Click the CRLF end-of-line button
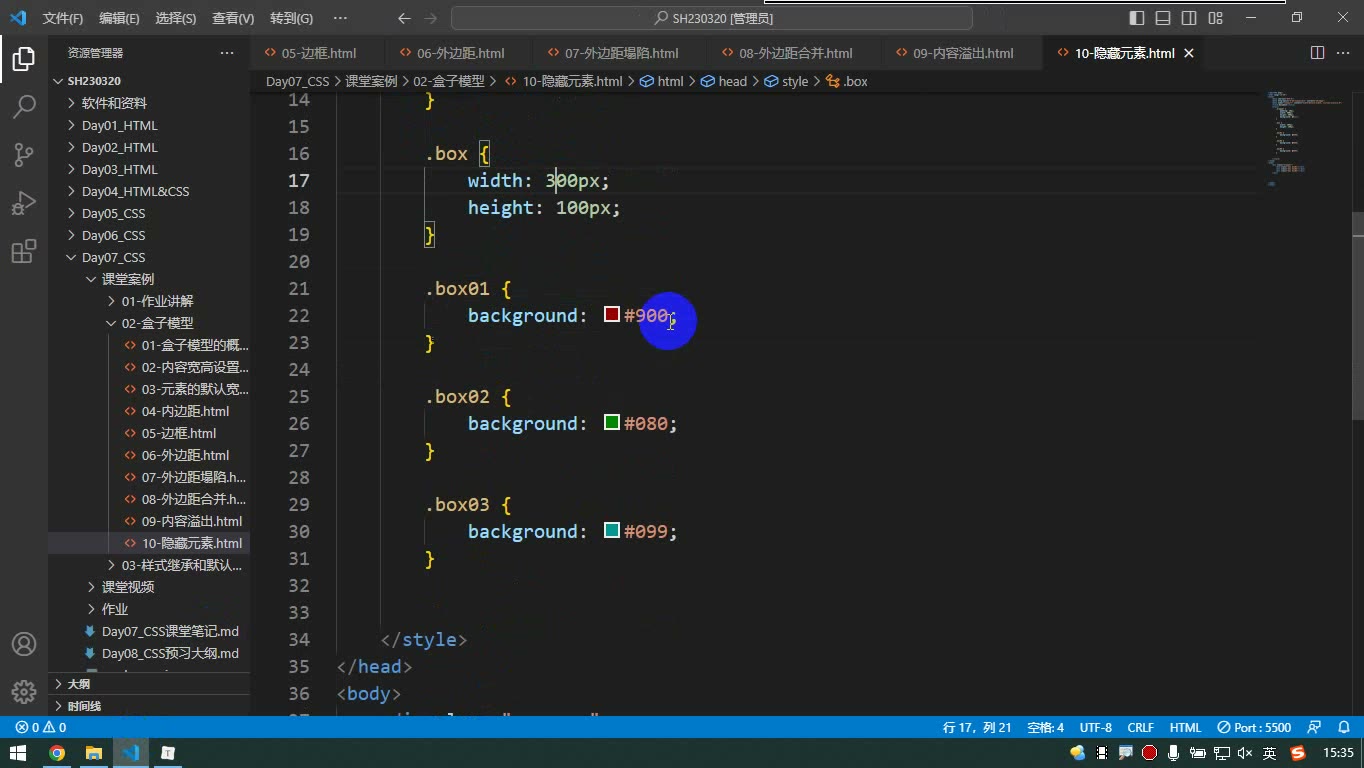 coord(1141,728)
